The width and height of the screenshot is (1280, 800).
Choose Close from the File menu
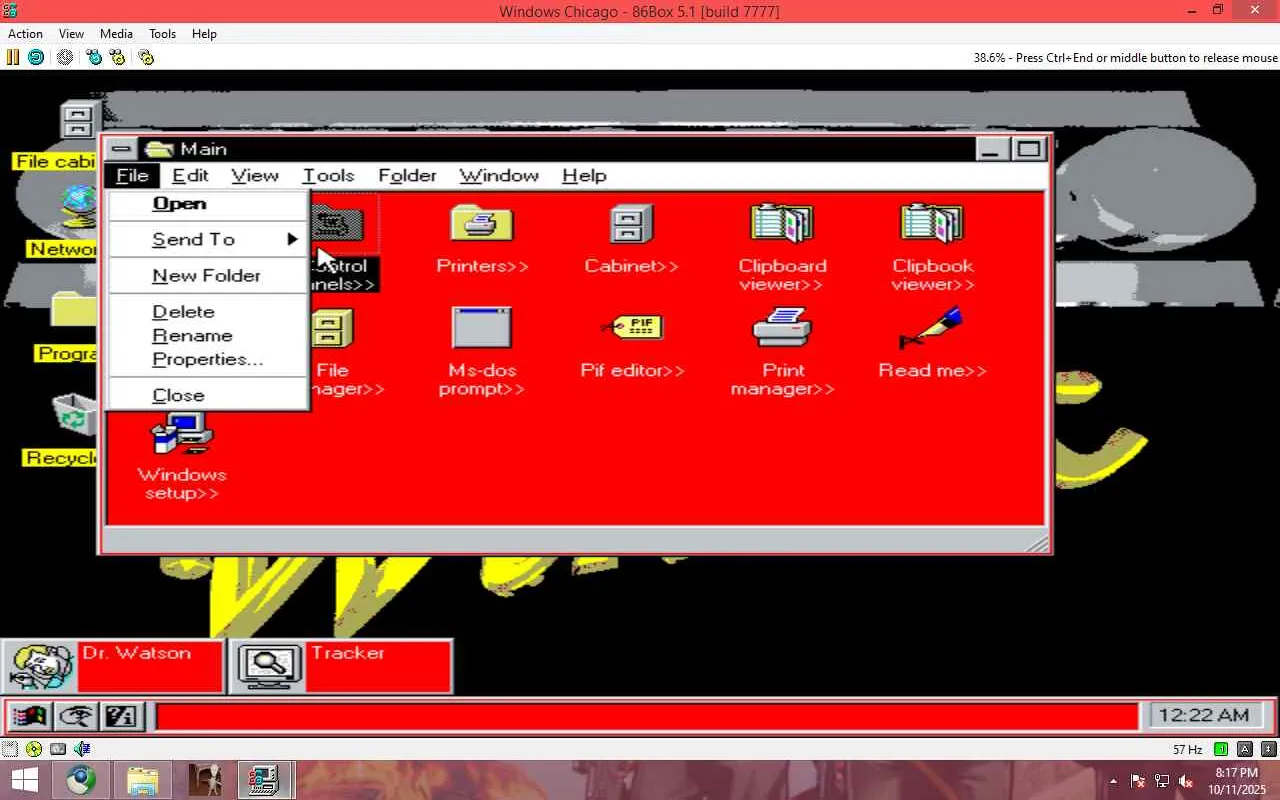point(207,395)
